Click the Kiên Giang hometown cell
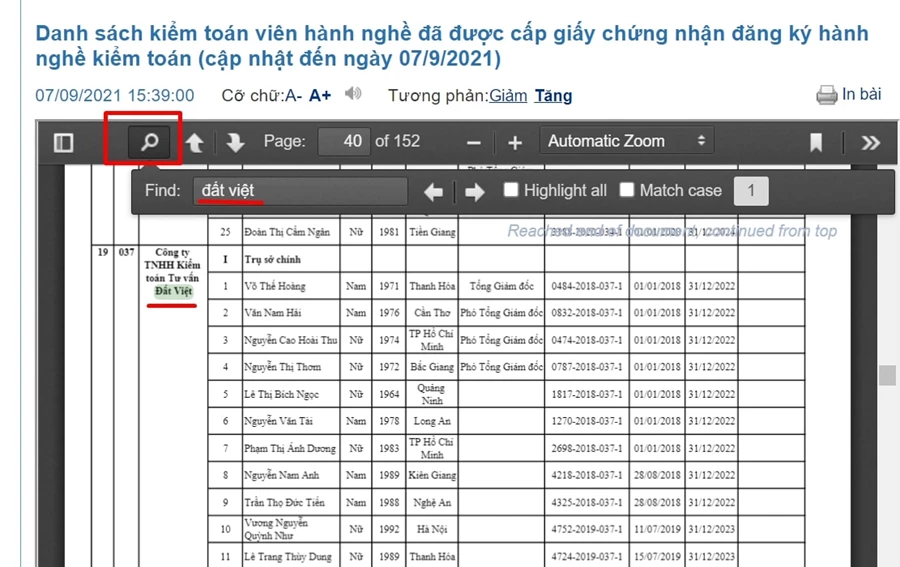900x567 pixels. (432, 475)
